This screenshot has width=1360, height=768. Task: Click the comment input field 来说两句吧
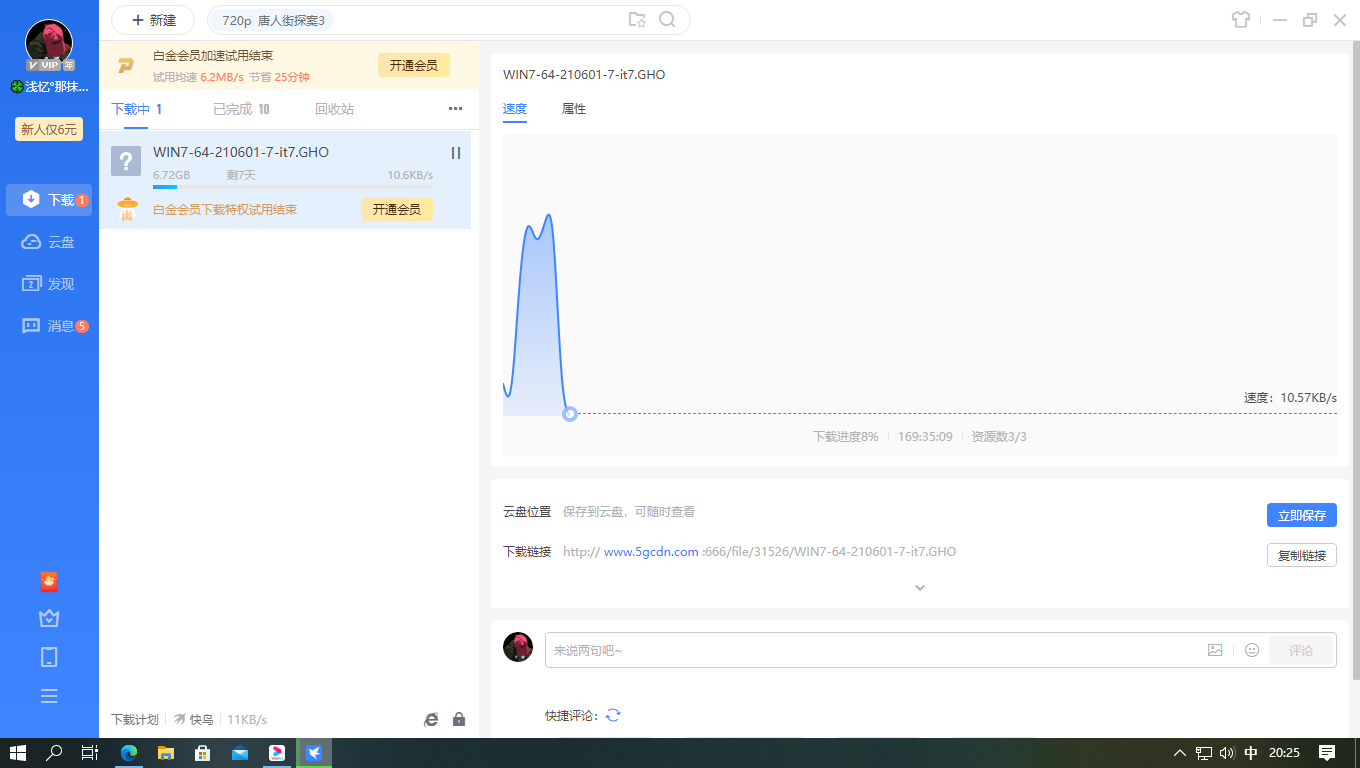(x=870, y=650)
